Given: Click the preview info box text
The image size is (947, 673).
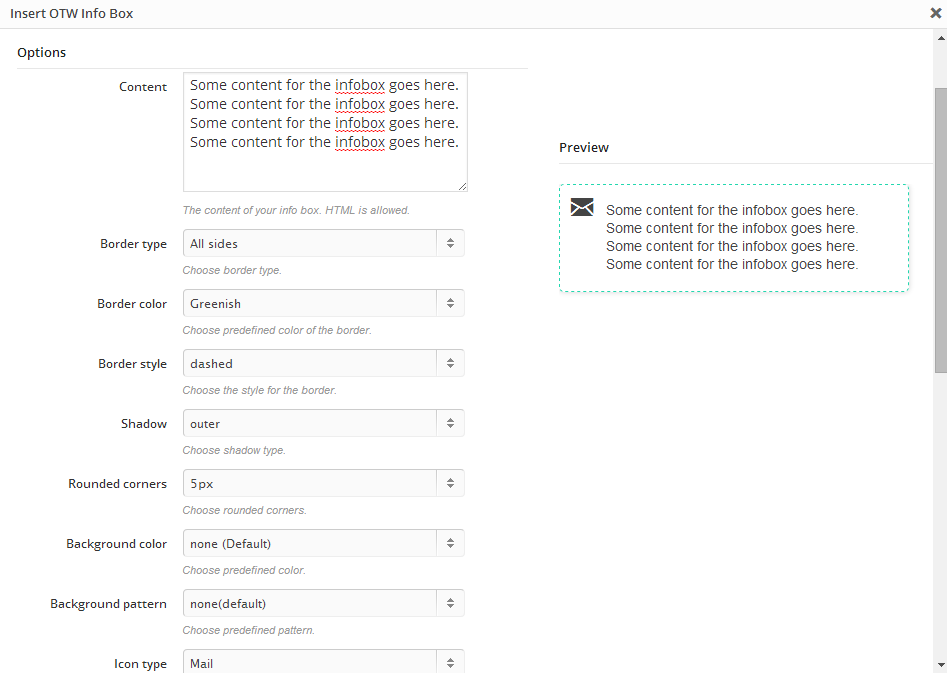Looking at the screenshot, I should click(732, 237).
